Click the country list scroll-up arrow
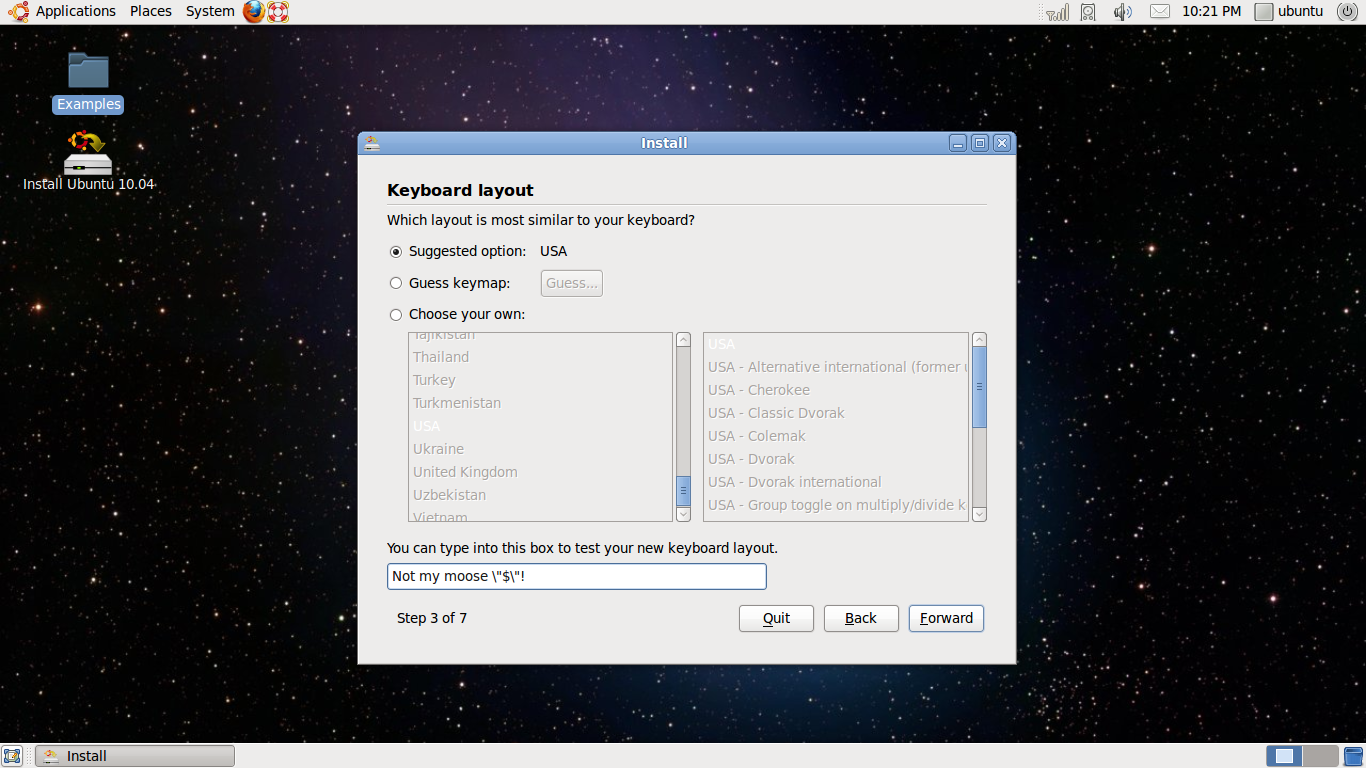Image resolution: width=1366 pixels, height=768 pixels. pos(684,340)
